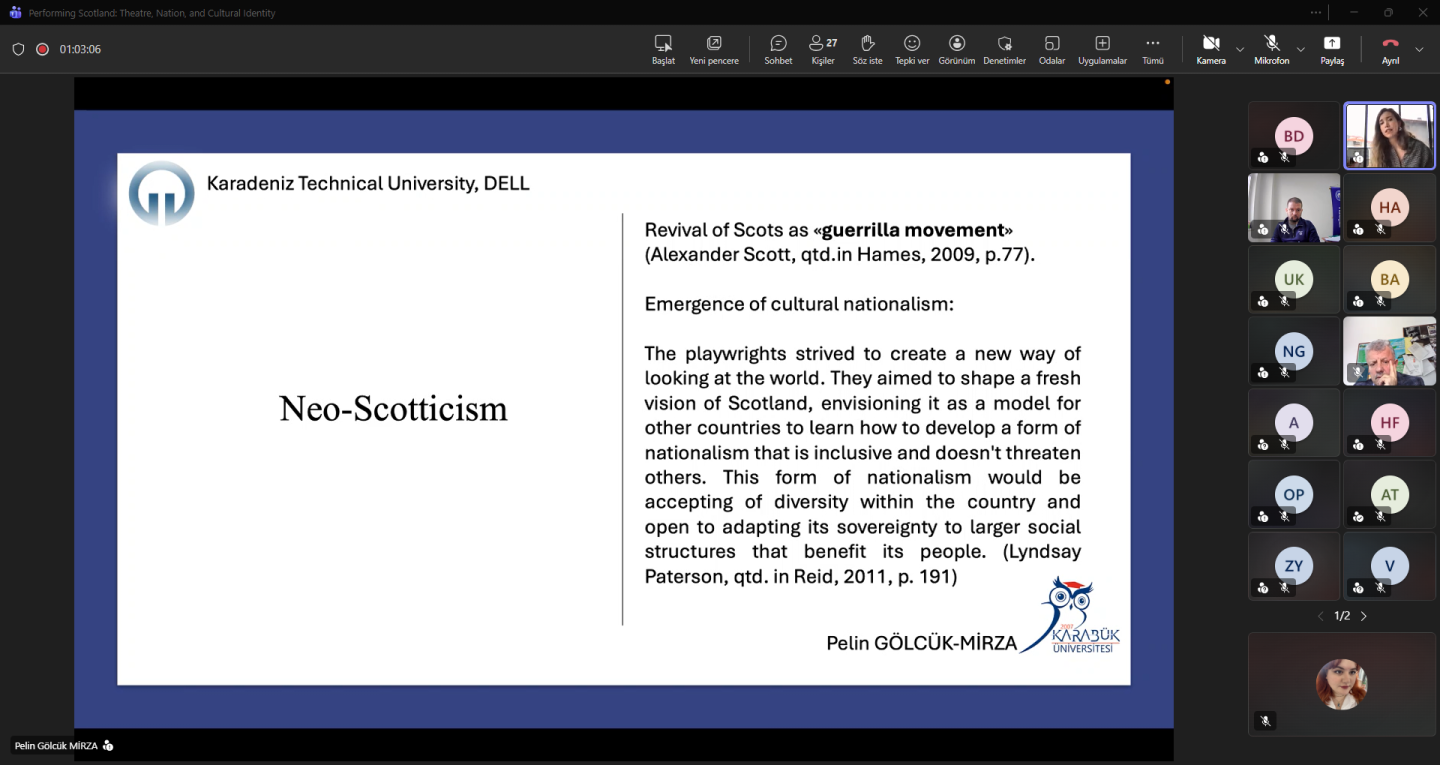Image resolution: width=1440 pixels, height=765 pixels.
Task: Open Tepki ver reactions
Action: pos(912,48)
